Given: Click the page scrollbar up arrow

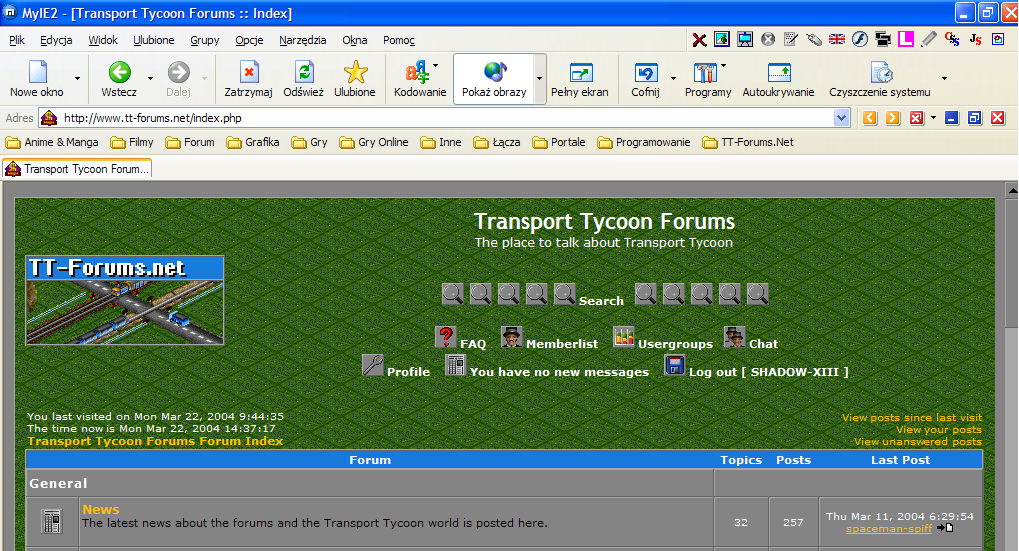Looking at the screenshot, I should click(1012, 190).
